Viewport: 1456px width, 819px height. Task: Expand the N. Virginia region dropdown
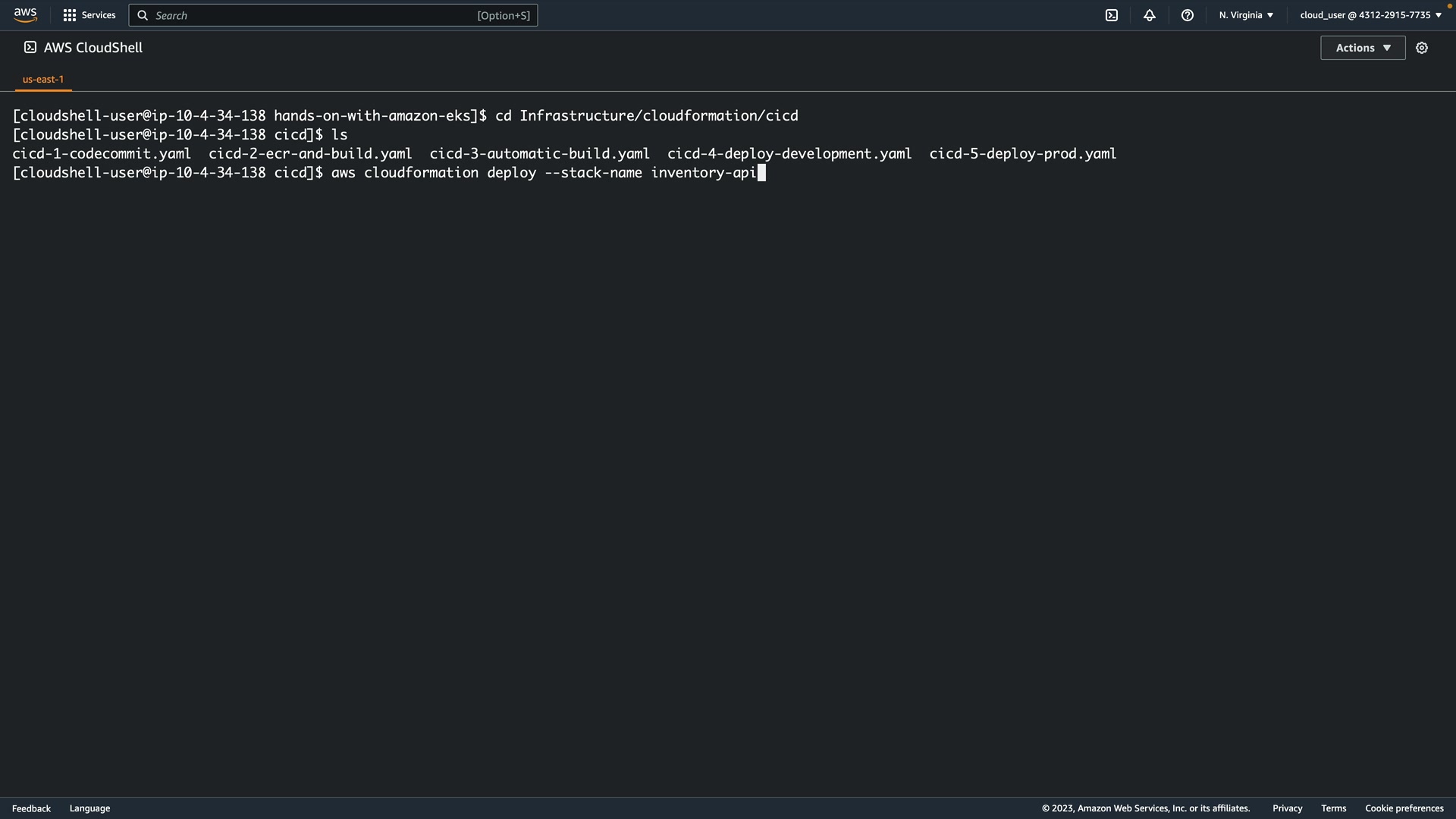coord(1246,15)
